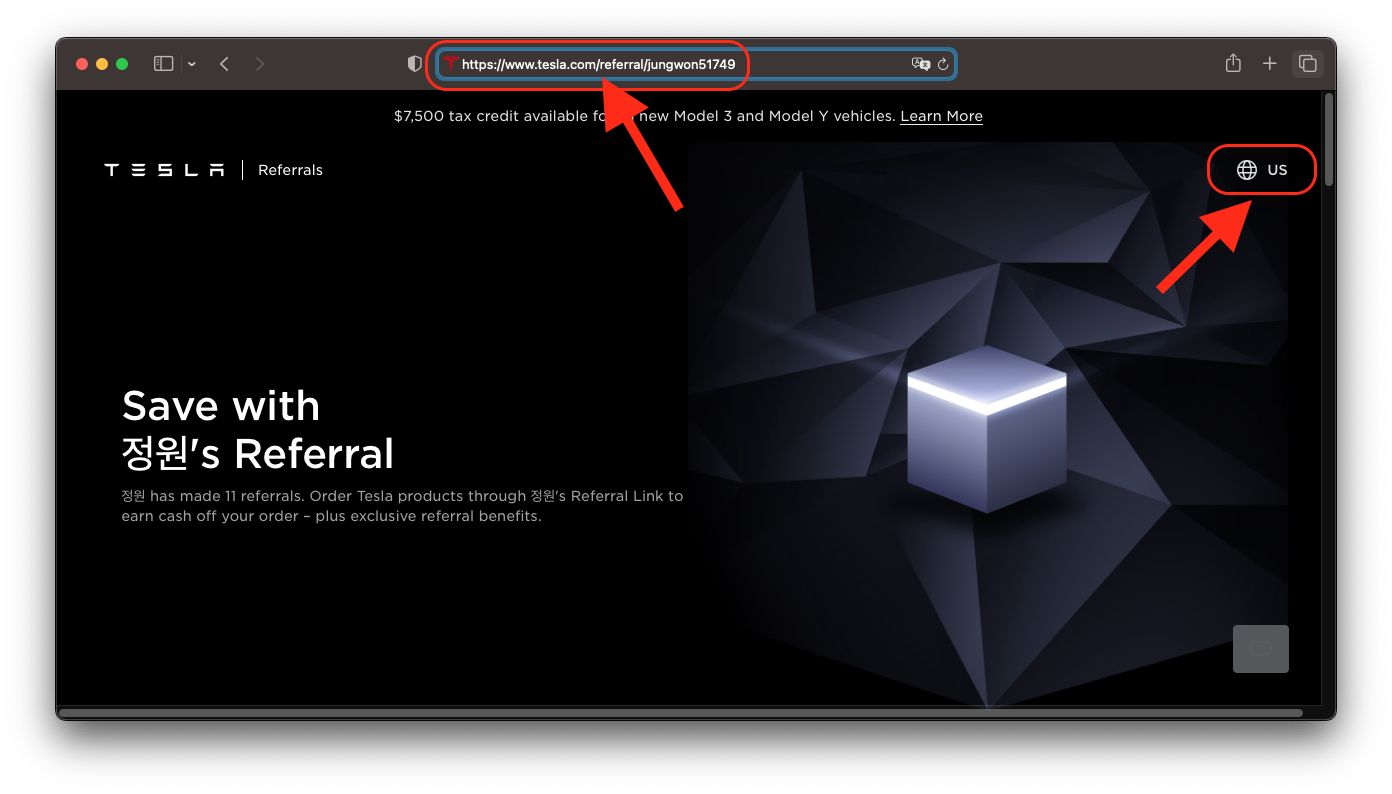Go to Tesla home via logo
Screen dimensions: 1392x794
164,170
